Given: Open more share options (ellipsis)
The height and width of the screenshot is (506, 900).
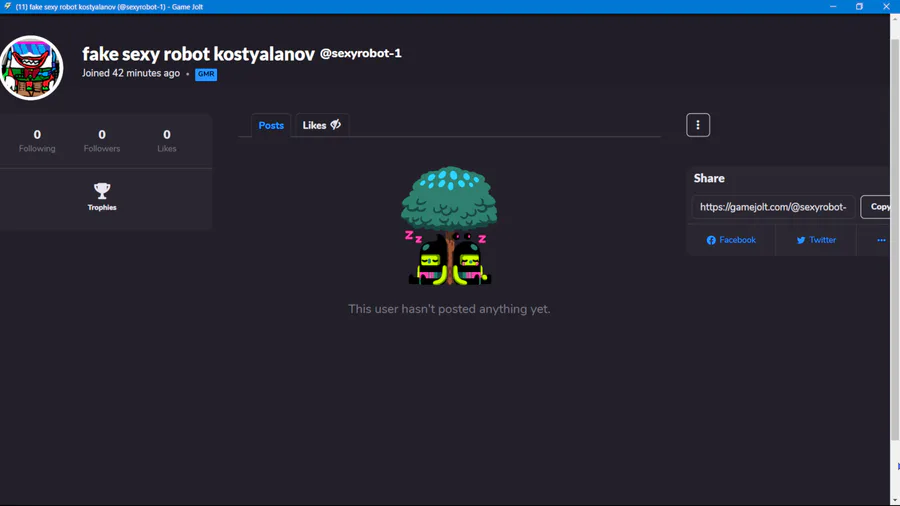Looking at the screenshot, I should [880, 240].
